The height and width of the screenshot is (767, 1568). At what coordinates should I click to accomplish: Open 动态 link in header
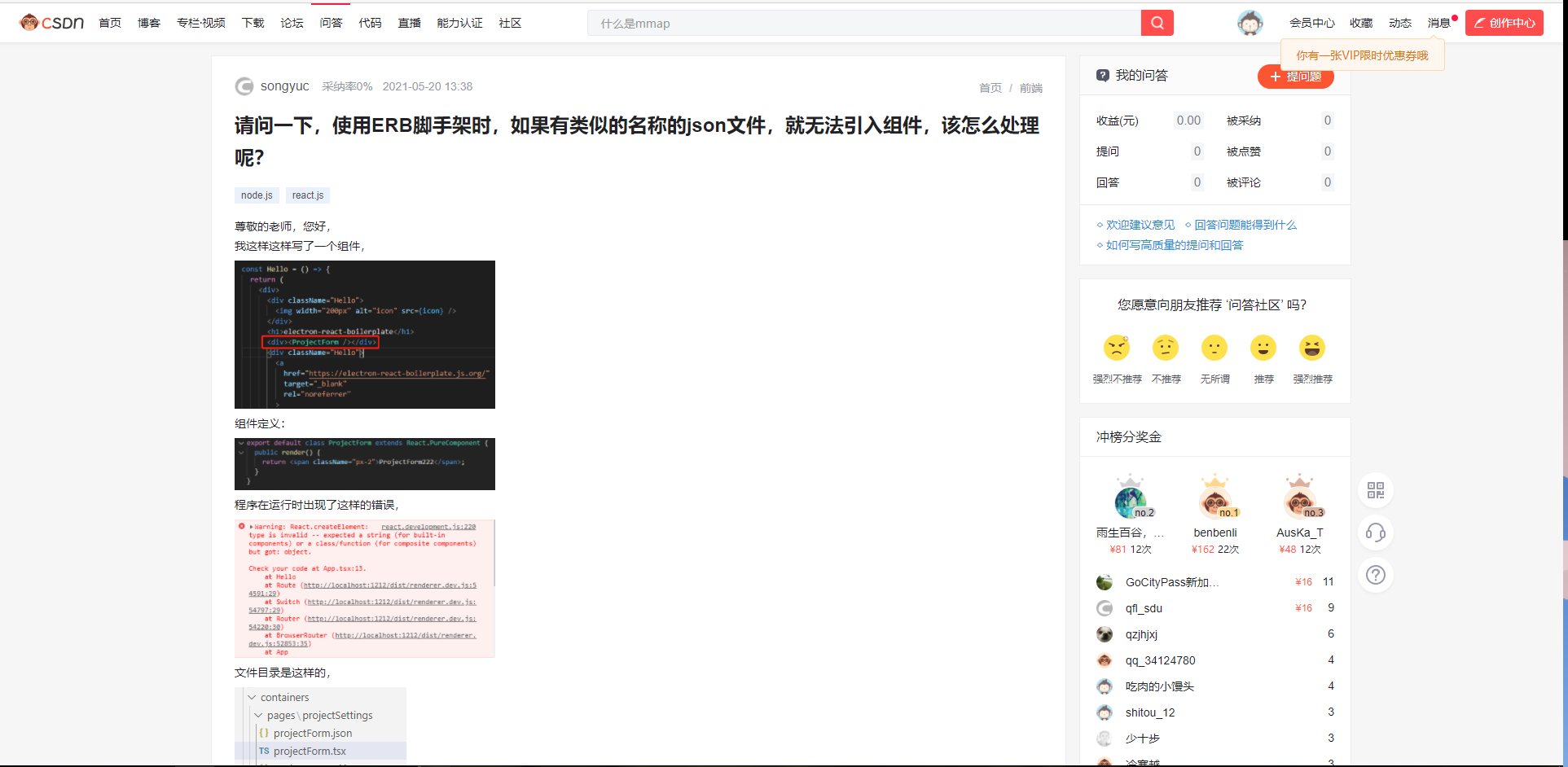pos(1400,23)
